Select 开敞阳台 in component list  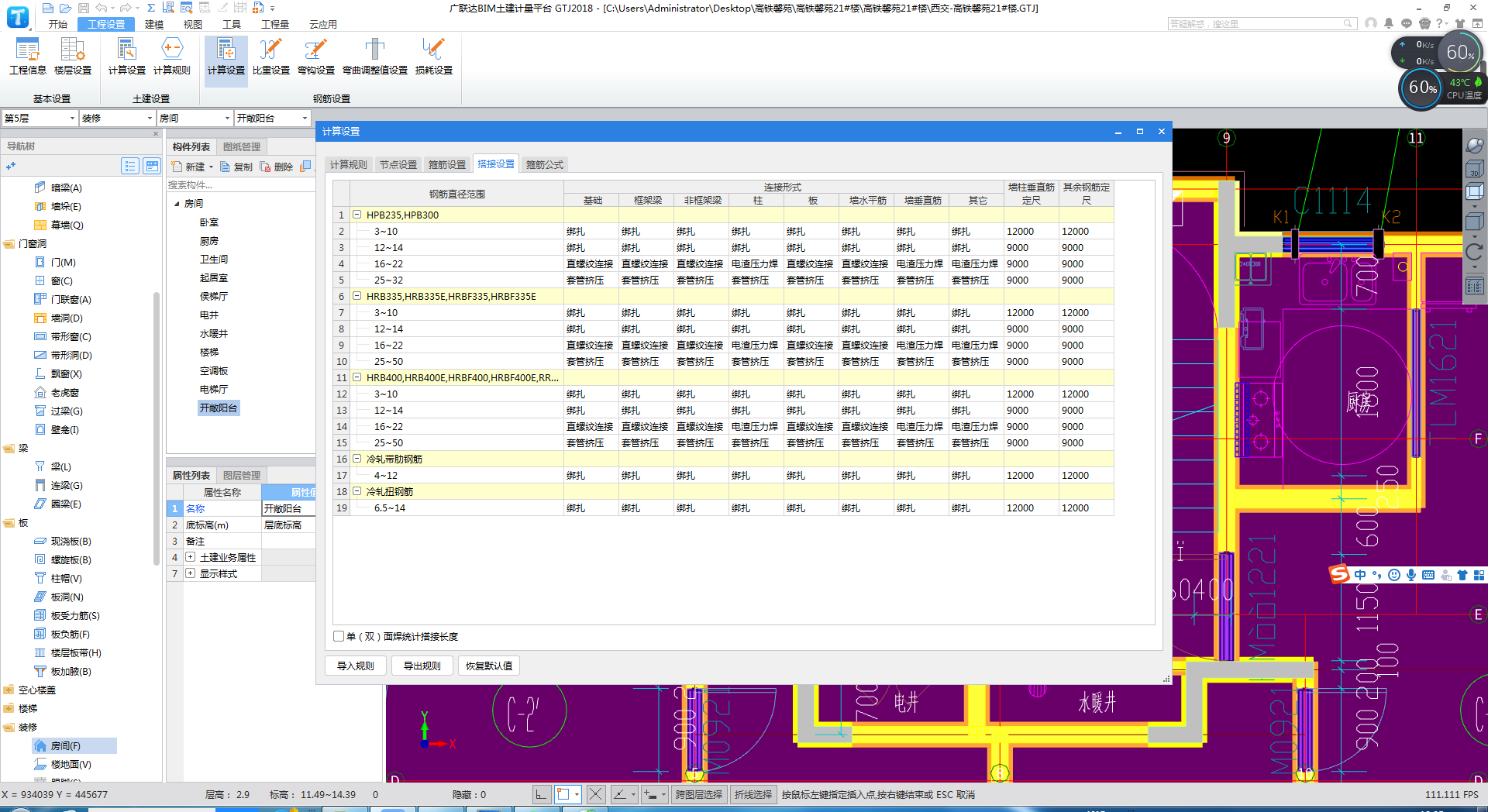tap(219, 408)
